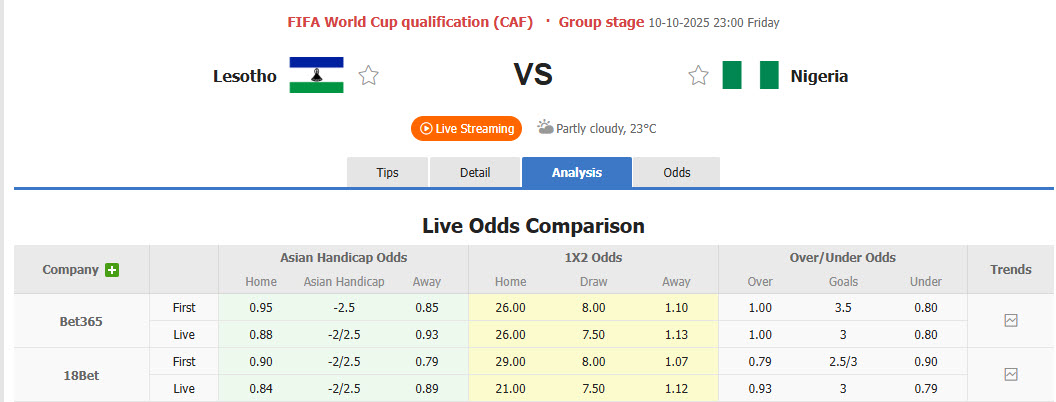Image resolution: width=1056 pixels, height=402 pixels.
Task: Open the 18Bet trends chart icon
Action: (1011, 374)
